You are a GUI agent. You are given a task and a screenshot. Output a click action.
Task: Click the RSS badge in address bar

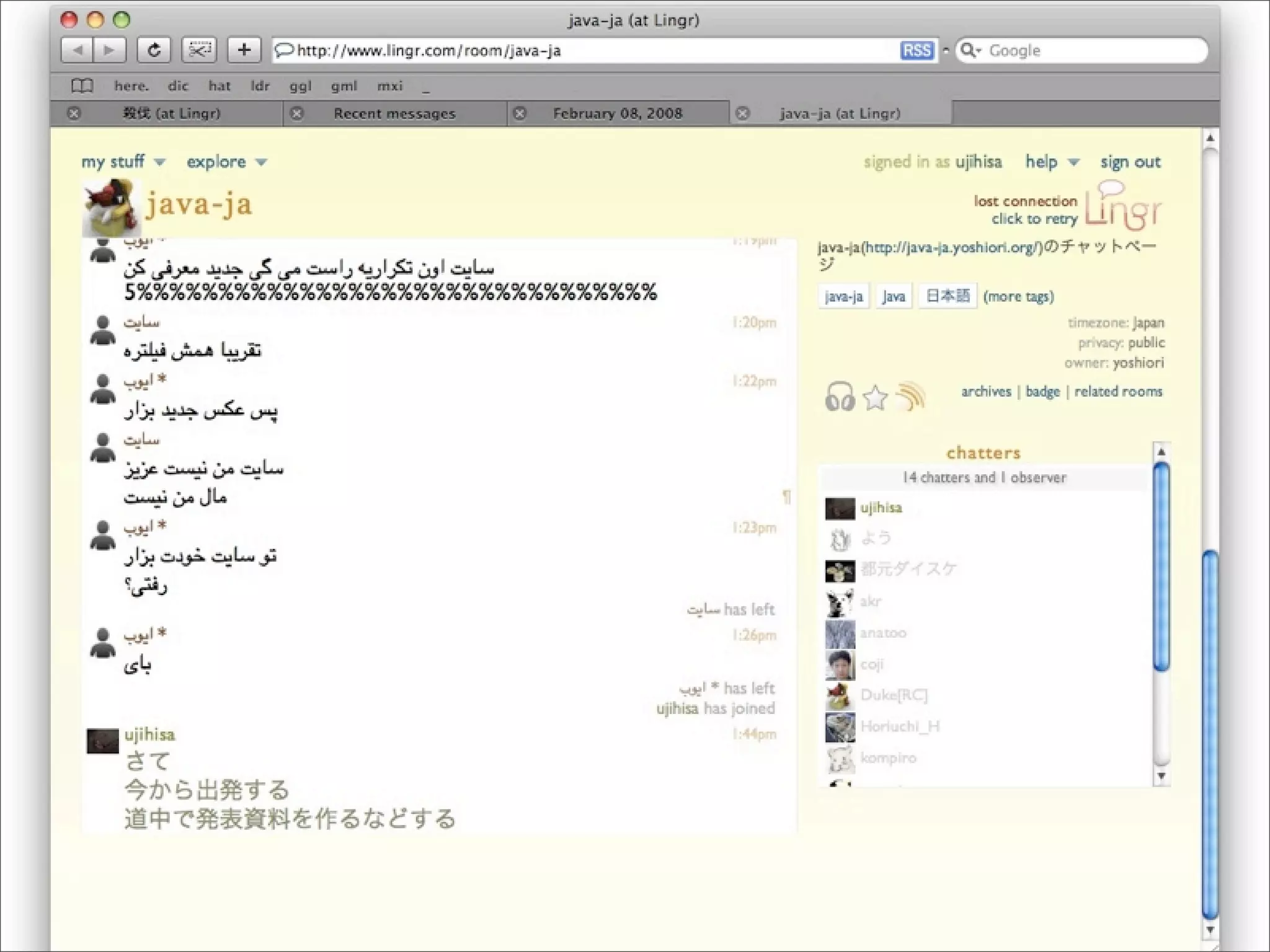point(917,50)
